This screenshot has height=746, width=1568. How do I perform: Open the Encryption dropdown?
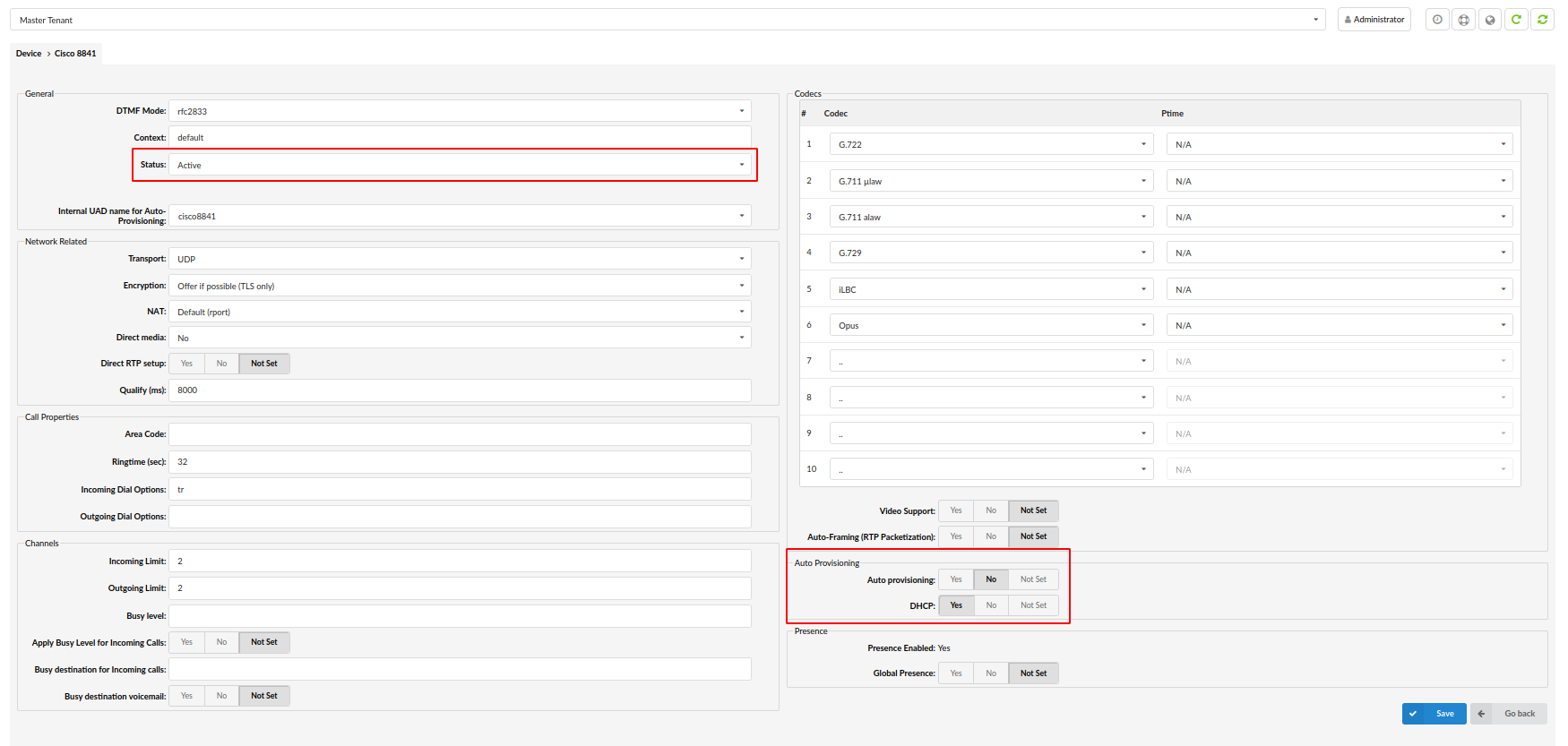point(460,286)
